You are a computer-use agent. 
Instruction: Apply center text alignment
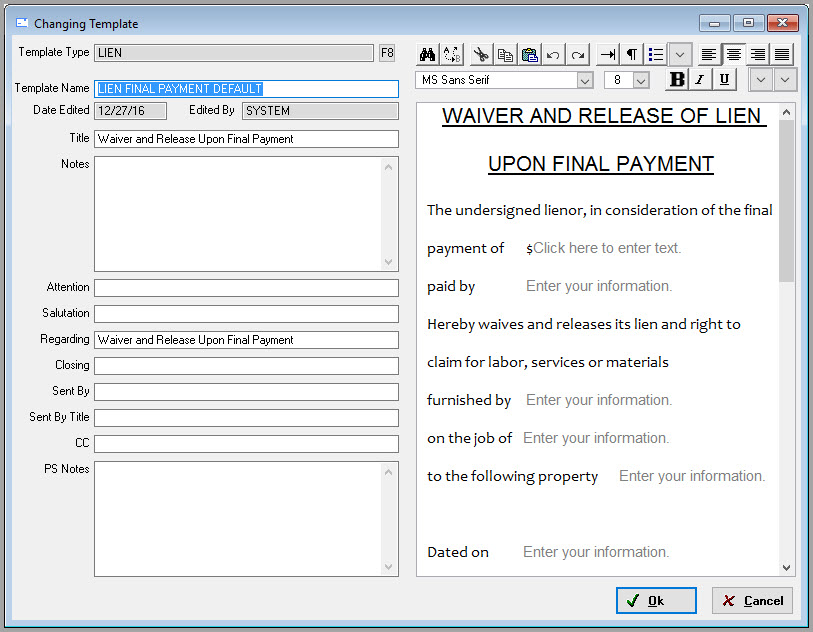(736, 53)
